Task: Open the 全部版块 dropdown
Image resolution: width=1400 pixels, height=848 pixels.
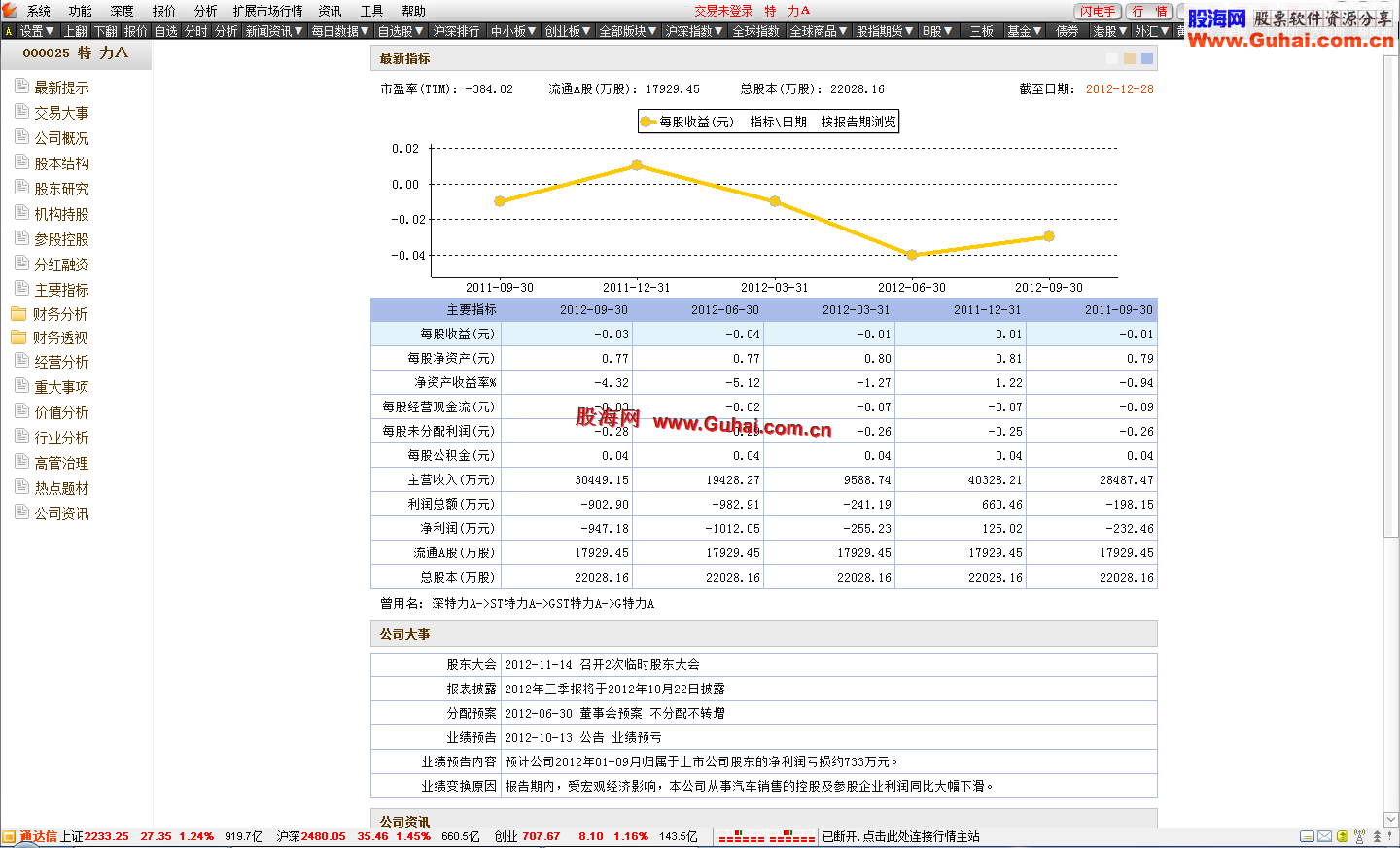Action: pos(628,31)
